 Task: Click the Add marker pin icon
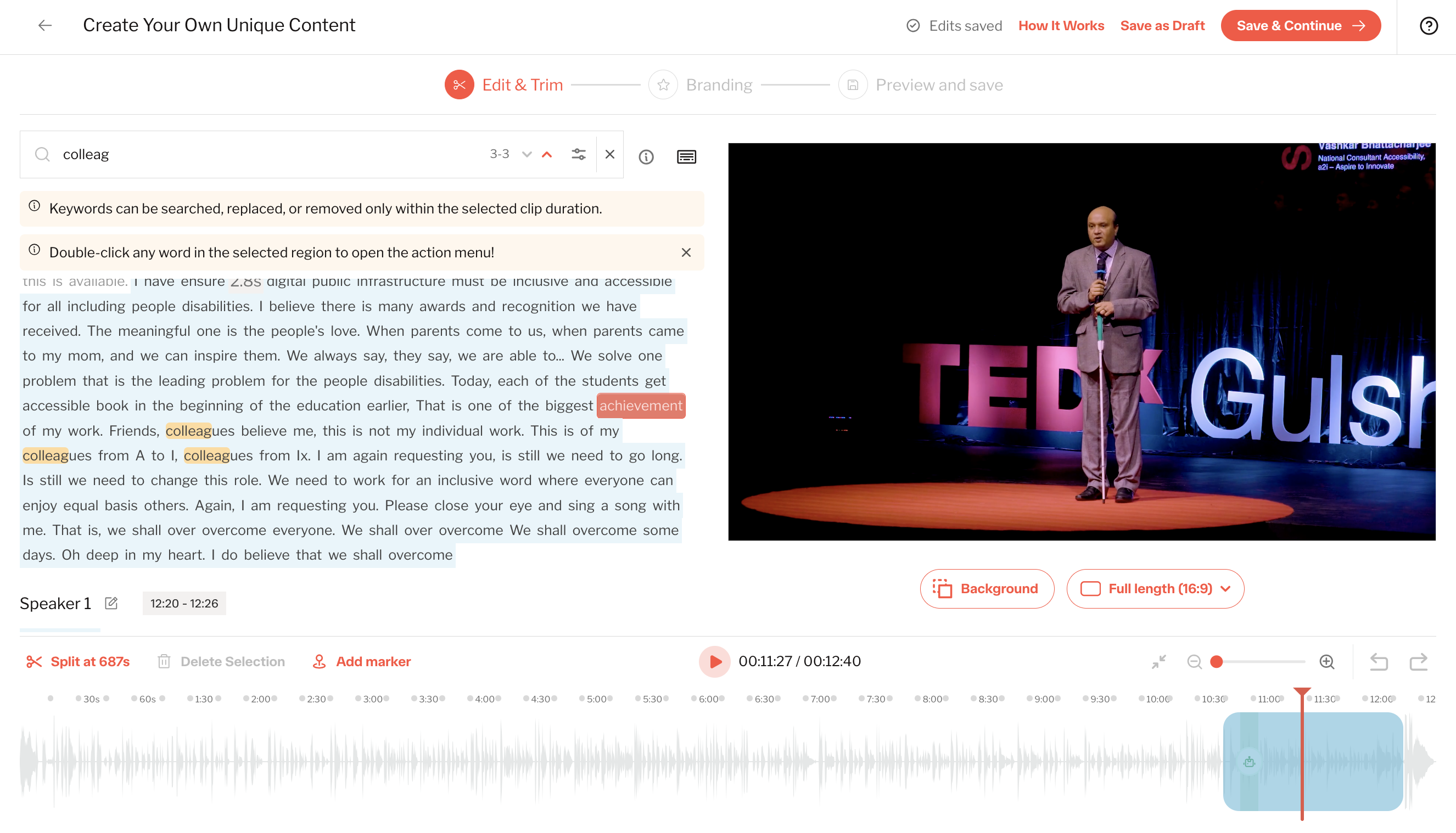pos(320,661)
